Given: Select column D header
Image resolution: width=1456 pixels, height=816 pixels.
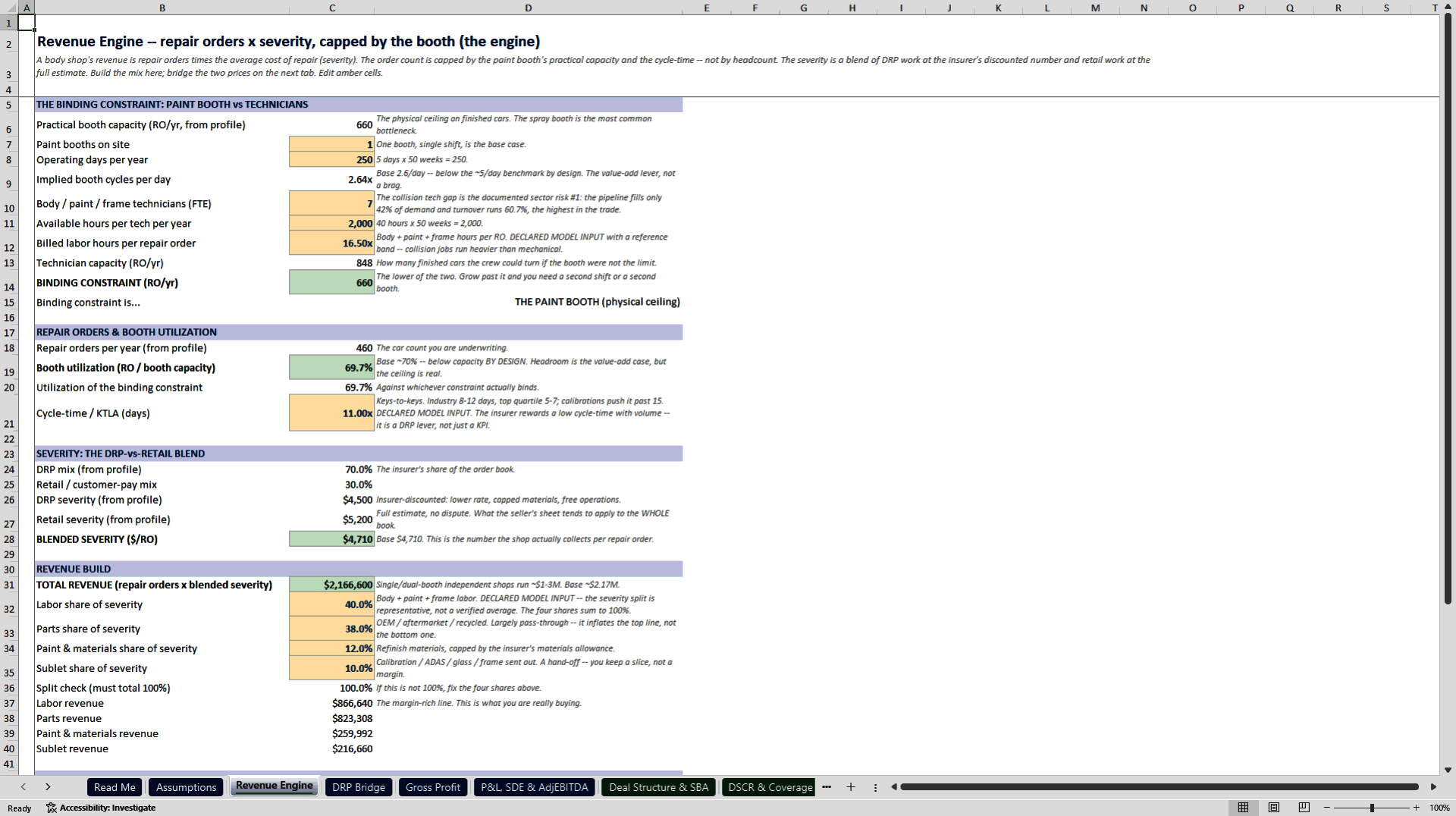Looking at the screenshot, I should pos(529,8).
